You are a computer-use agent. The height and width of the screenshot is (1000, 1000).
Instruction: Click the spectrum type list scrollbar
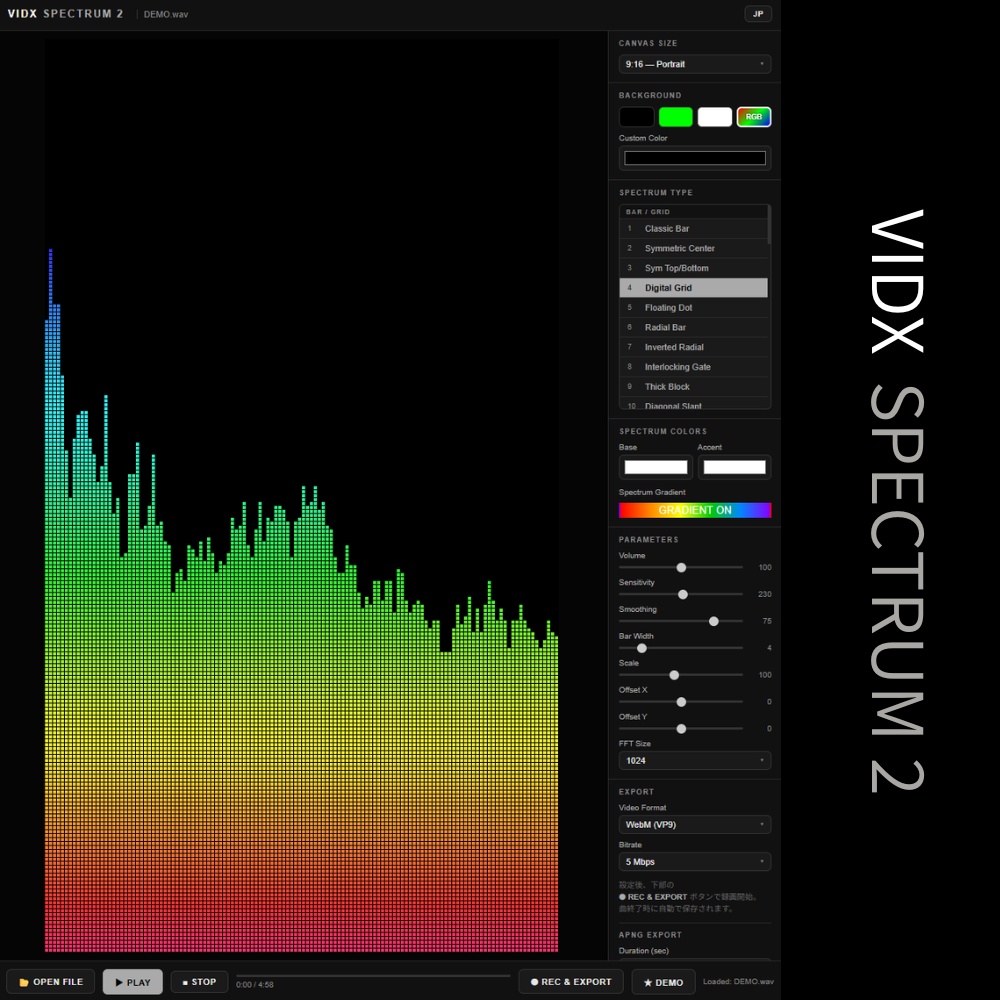pyautogui.click(x=769, y=224)
